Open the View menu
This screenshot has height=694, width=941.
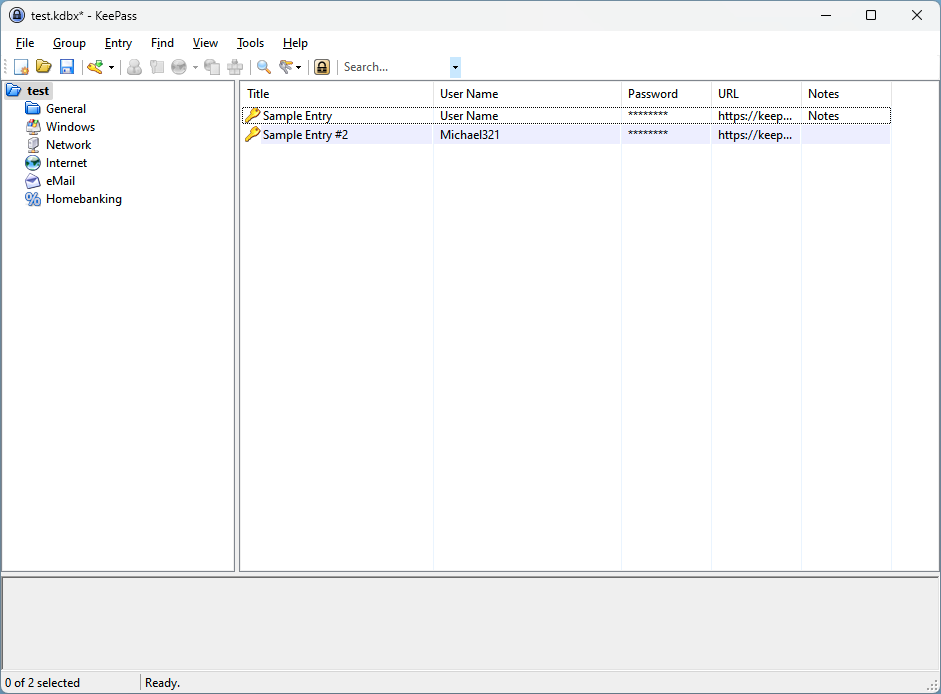click(x=205, y=43)
